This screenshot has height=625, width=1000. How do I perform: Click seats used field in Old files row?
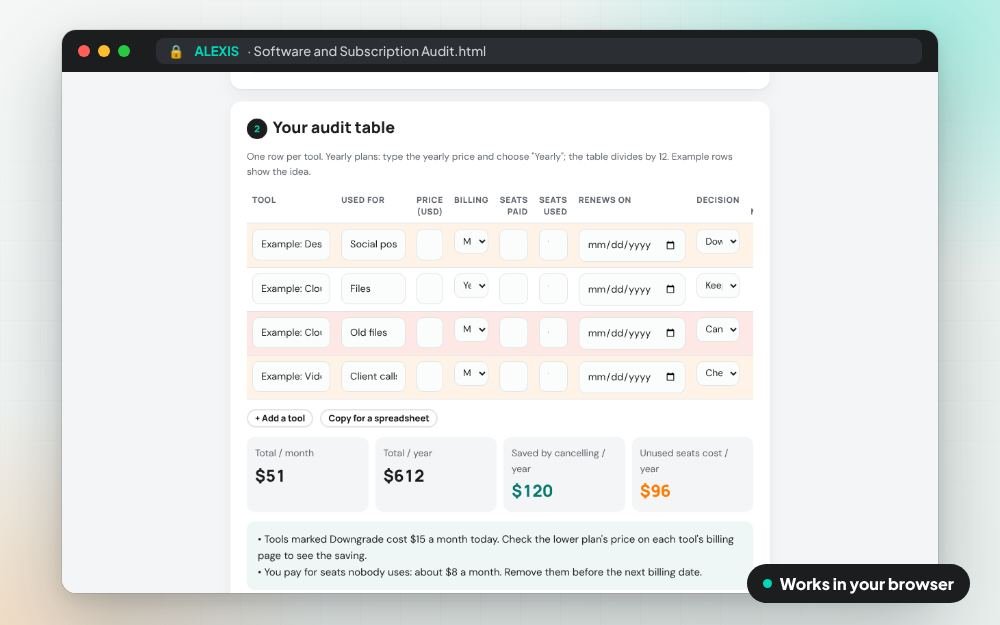[x=554, y=333]
